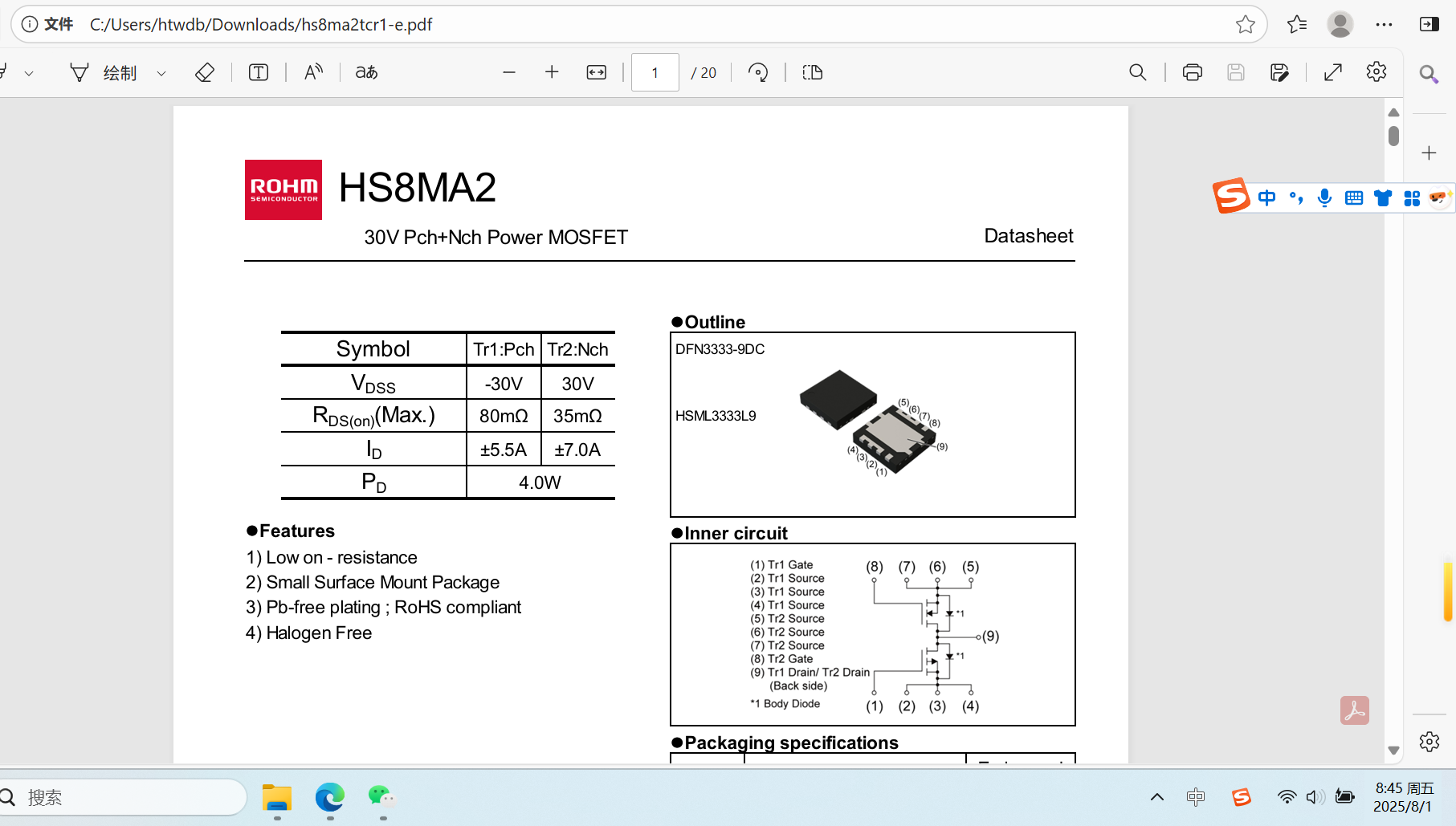Image resolution: width=1456 pixels, height=826 pixels.
Task: Enter fullscreen mode for the PDF
Action: point(1333,73)
